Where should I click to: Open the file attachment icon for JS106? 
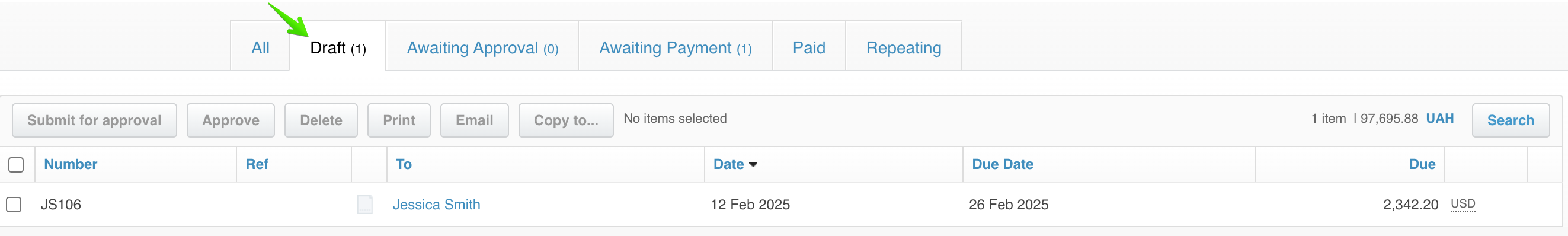click(x=364, y=205)
